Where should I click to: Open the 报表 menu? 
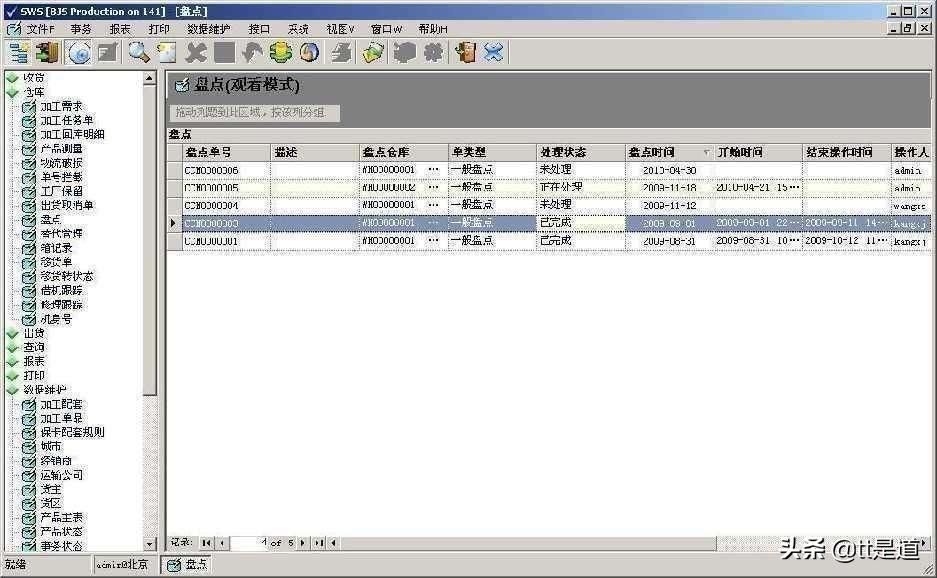(120, 29)
